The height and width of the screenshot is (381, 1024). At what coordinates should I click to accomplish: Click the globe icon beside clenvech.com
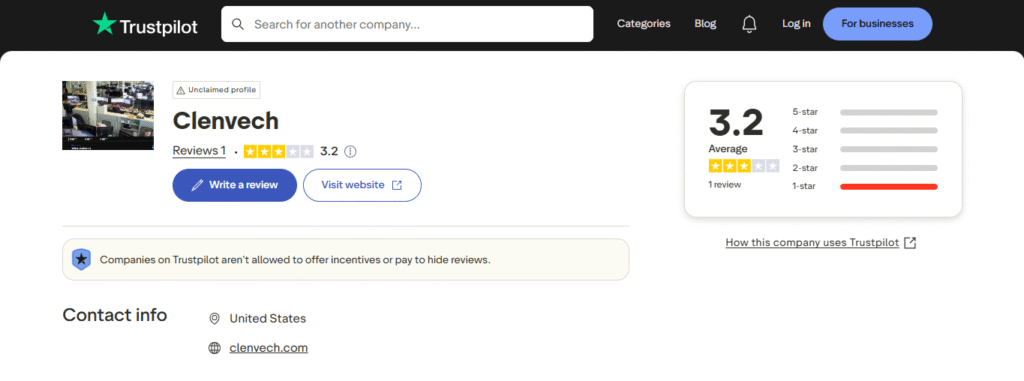(214, 348)
